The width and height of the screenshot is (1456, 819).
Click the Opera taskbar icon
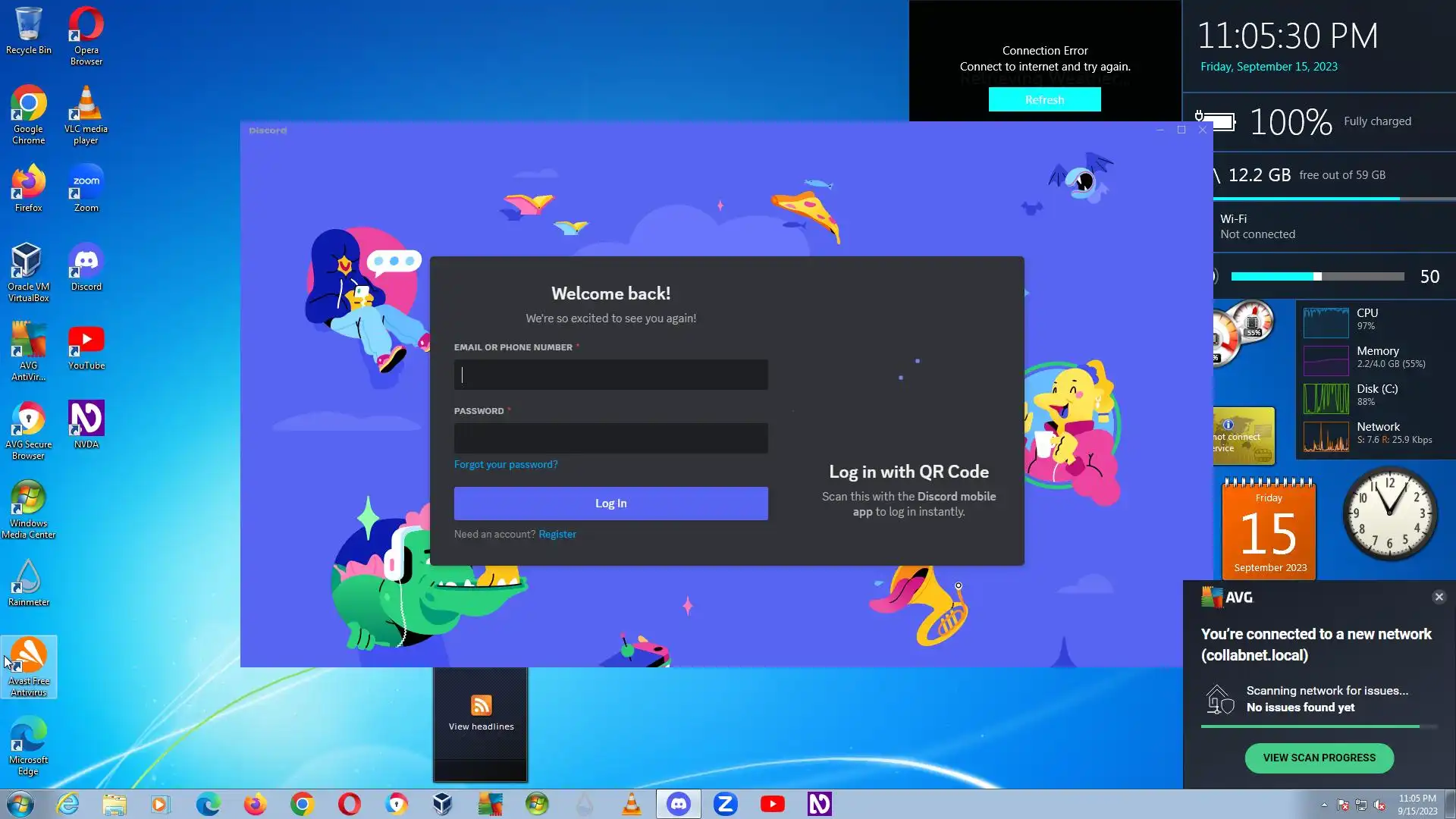349,804
